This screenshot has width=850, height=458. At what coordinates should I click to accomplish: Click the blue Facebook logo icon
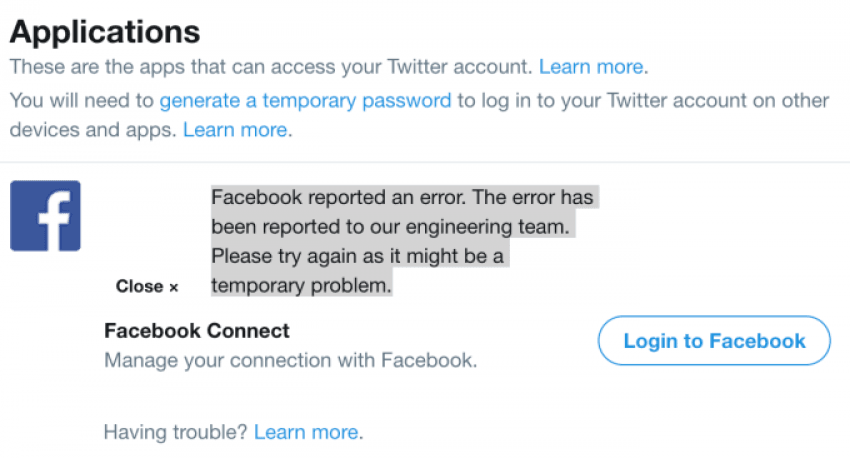point(45,216)
